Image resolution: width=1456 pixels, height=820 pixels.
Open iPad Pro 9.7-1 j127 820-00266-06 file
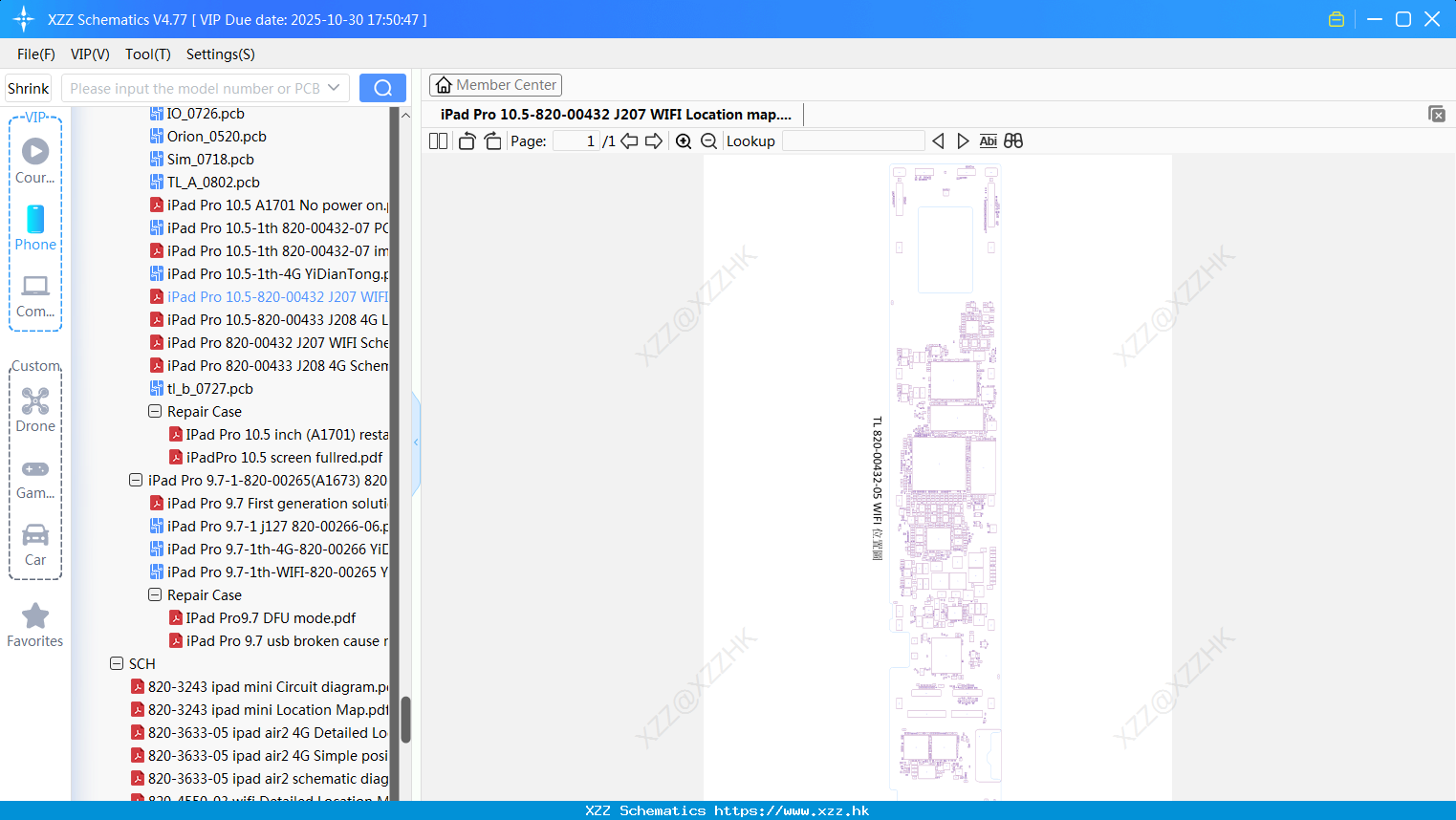(x=269, y=527)
